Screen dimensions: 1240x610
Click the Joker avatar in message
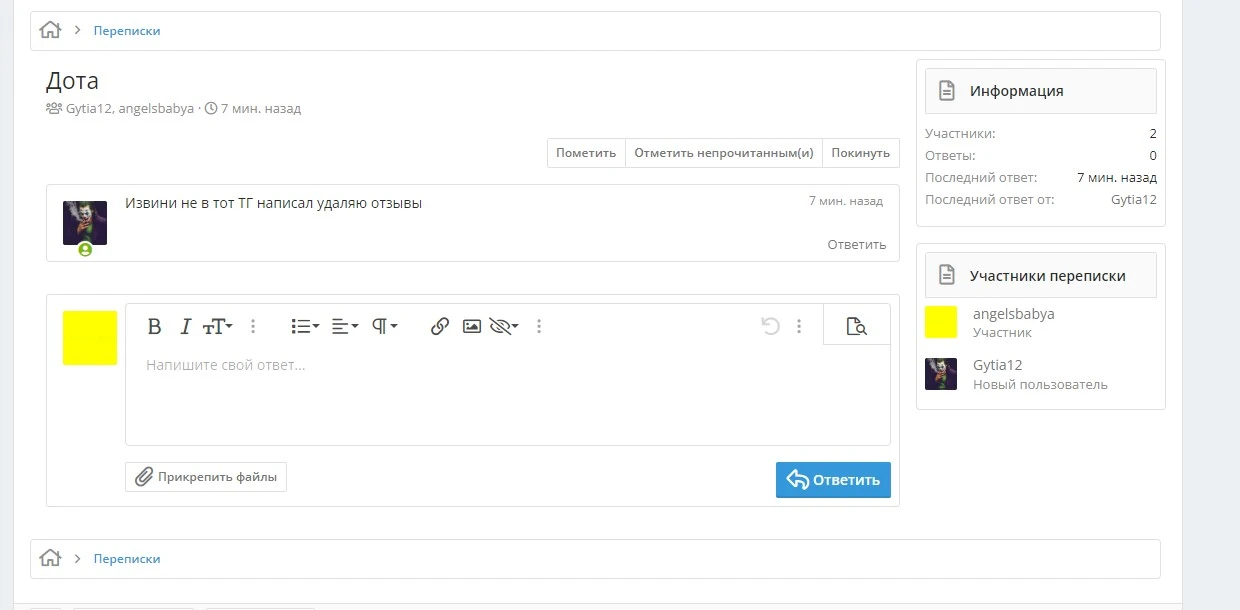point(85,223)
